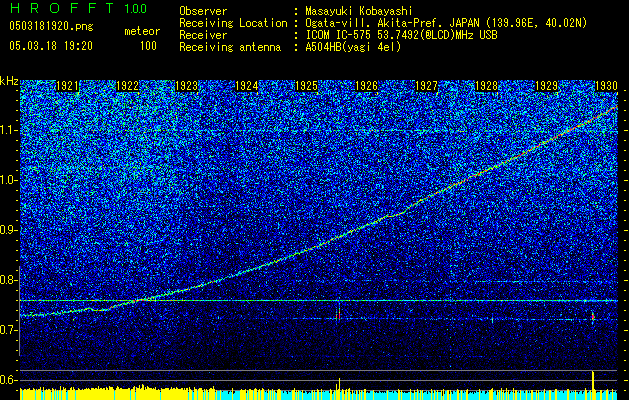Click the 1929 time marker
This screenshot has width=629, height=400.
tap(546, 86)
